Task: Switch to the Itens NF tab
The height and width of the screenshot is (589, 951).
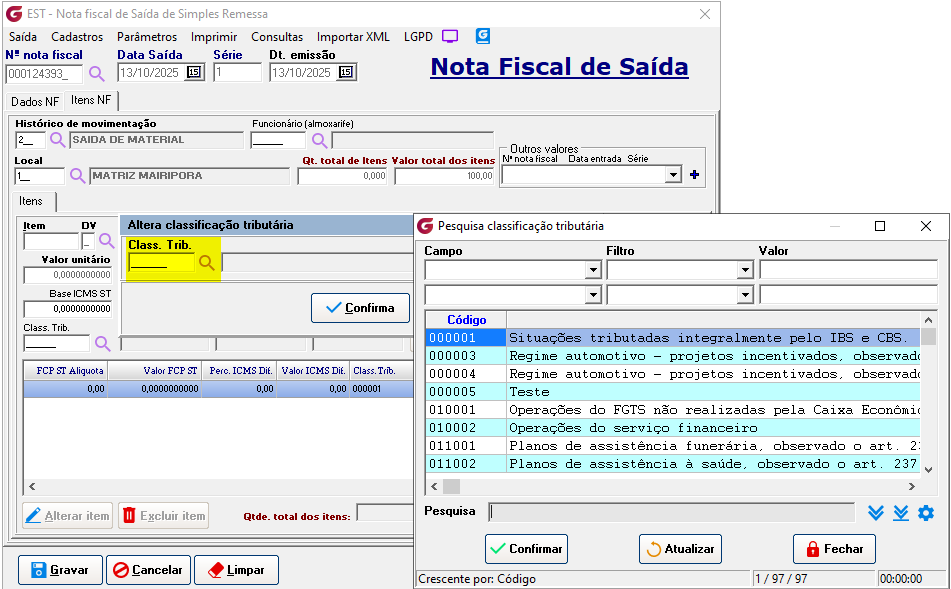Action: [91, 100]
